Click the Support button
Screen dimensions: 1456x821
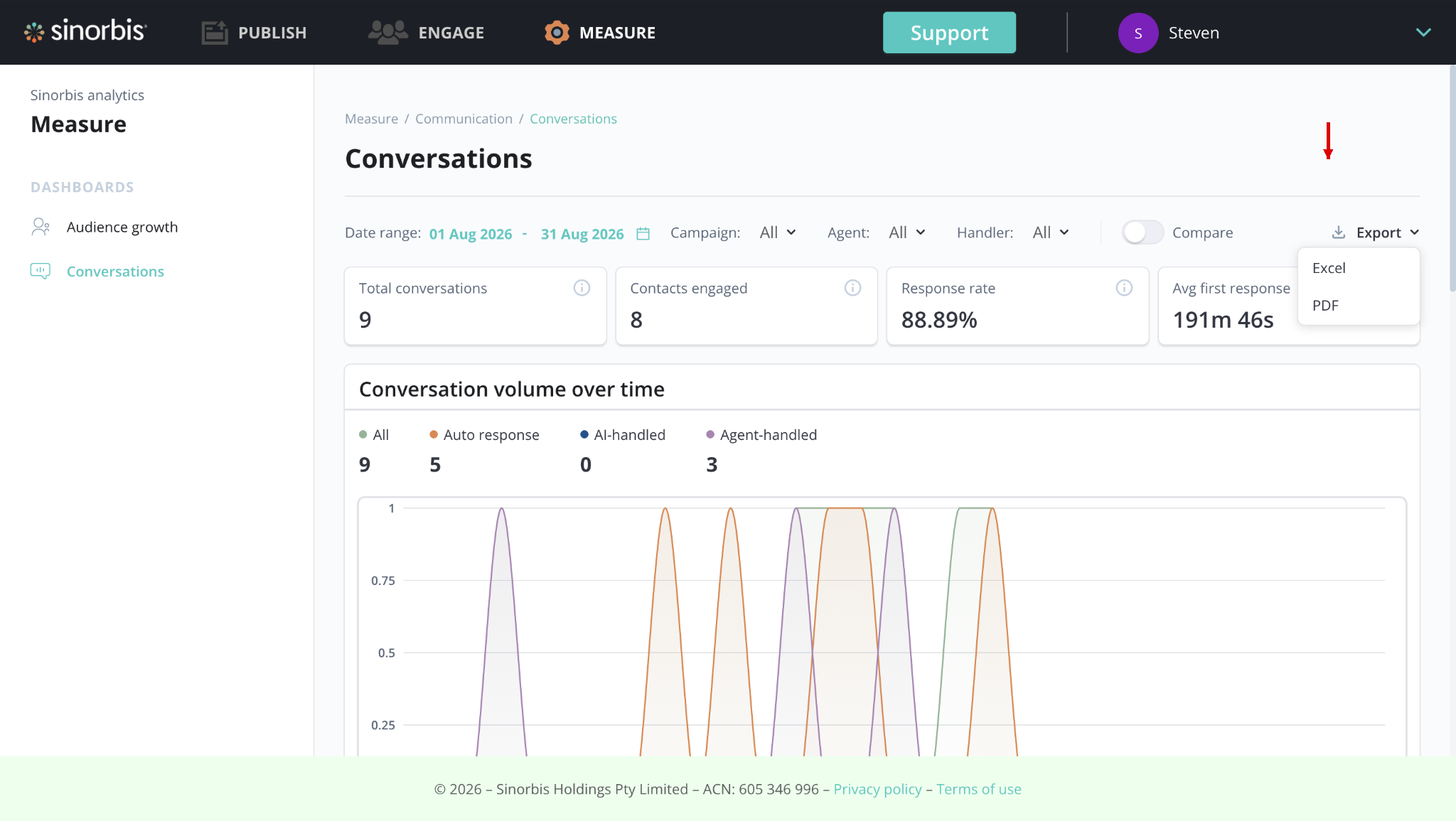[949, 33]
